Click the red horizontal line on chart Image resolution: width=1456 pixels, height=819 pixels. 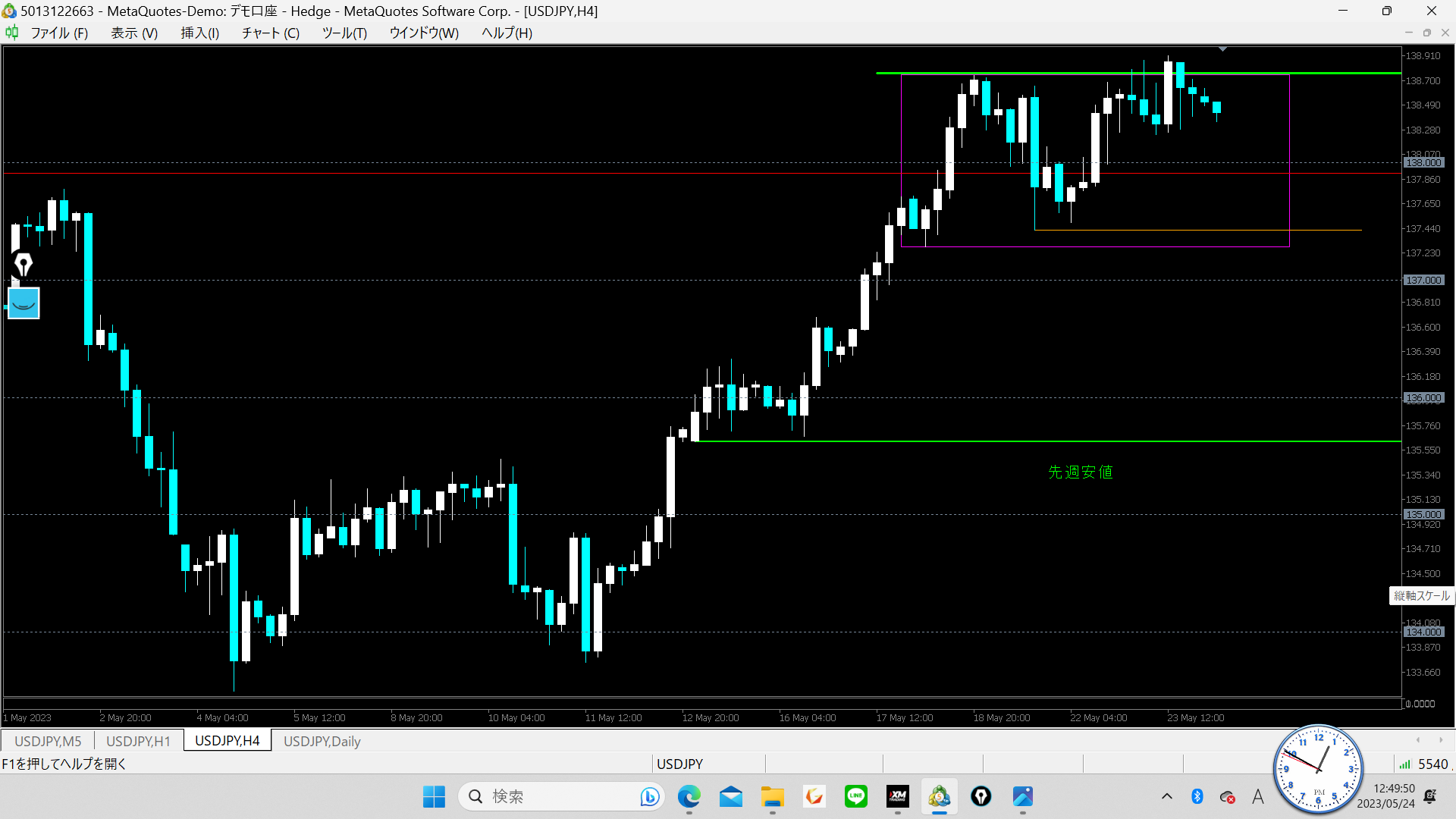pos(455,174)
